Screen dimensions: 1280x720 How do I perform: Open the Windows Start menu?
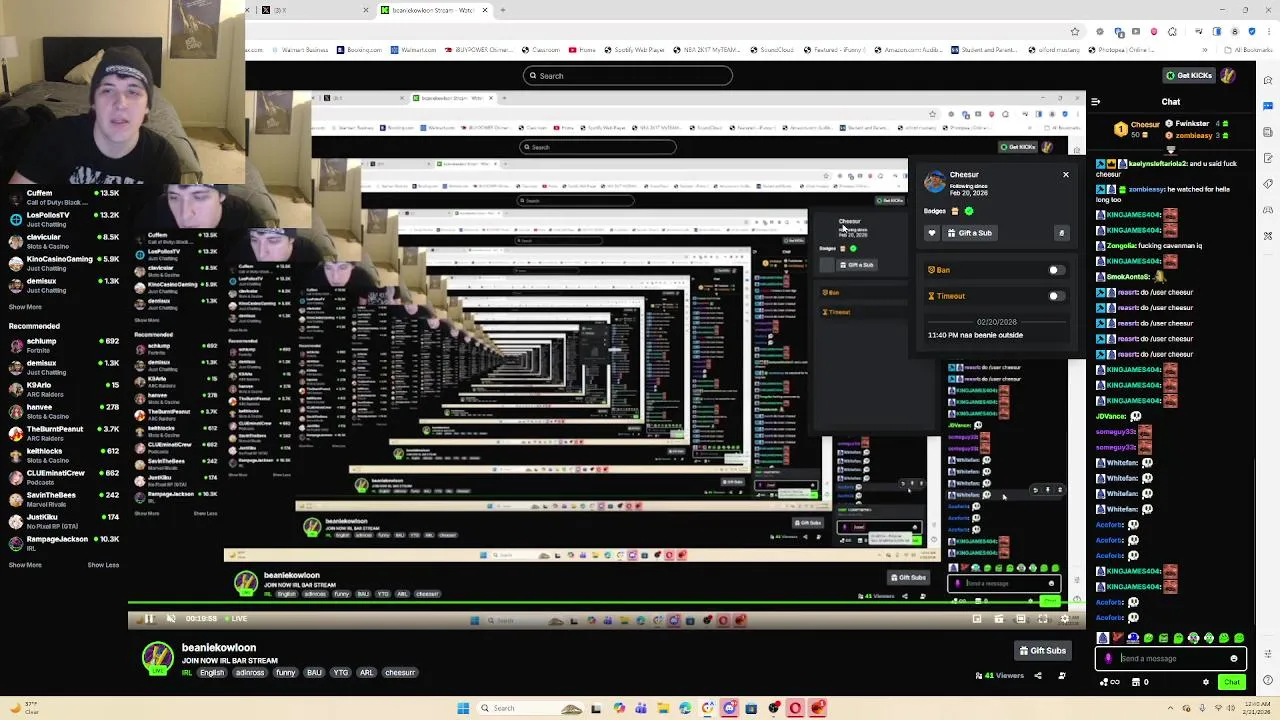[463, 708]
